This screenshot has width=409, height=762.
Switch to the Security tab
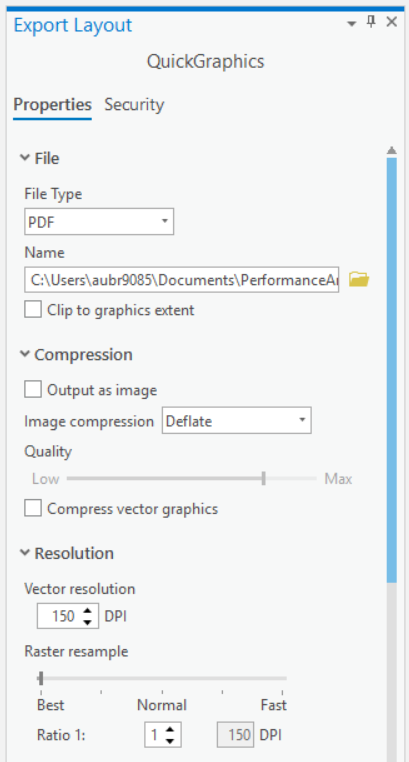pyautogui.click(x=134, y=105)
